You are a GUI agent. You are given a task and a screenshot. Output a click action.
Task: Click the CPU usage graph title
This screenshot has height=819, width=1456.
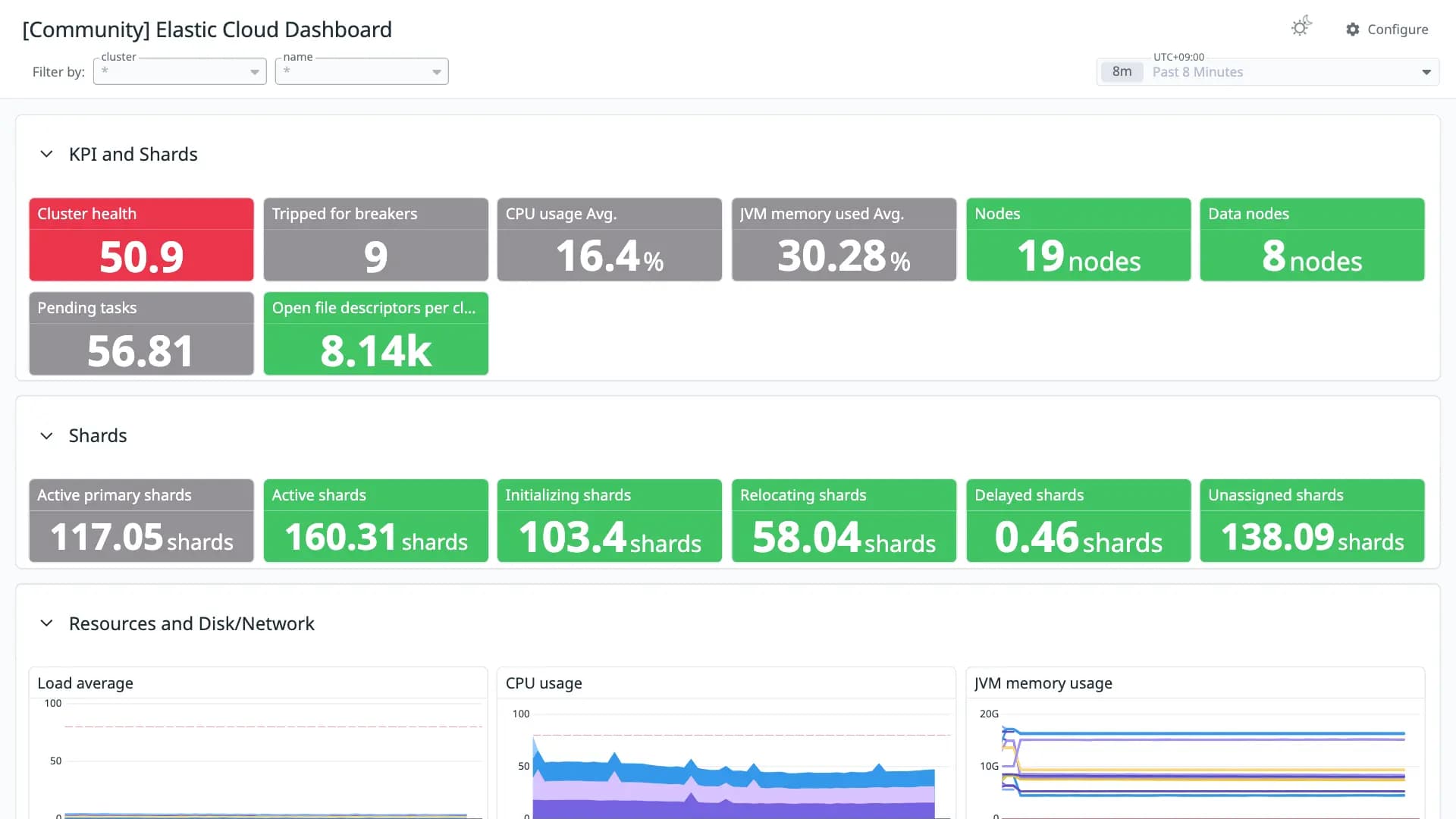(x=544, y=683)
